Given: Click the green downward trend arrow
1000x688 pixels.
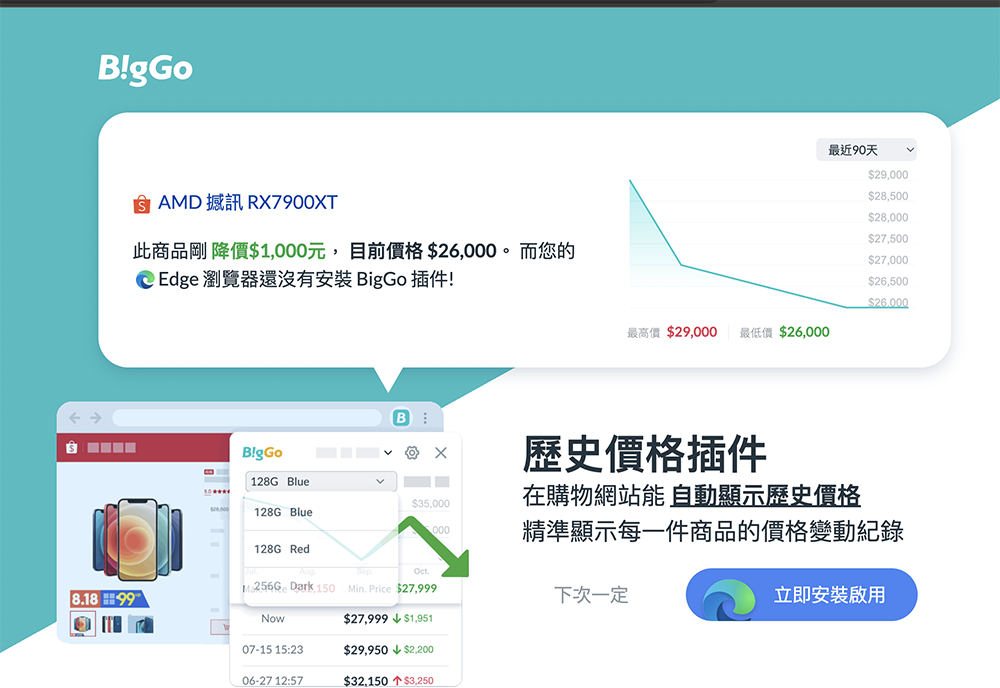Looking at the screenshot, I should click(x=436, y=547).
